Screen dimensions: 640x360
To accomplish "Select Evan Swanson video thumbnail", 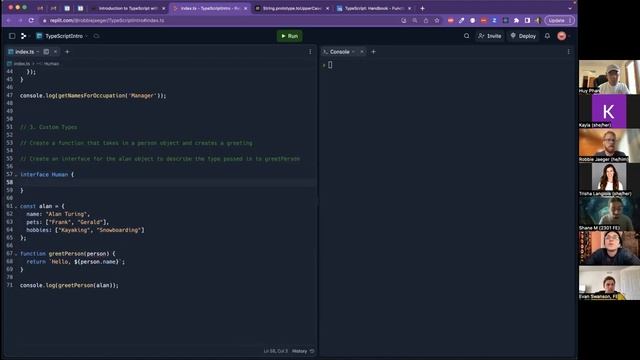I will point(609,283).
